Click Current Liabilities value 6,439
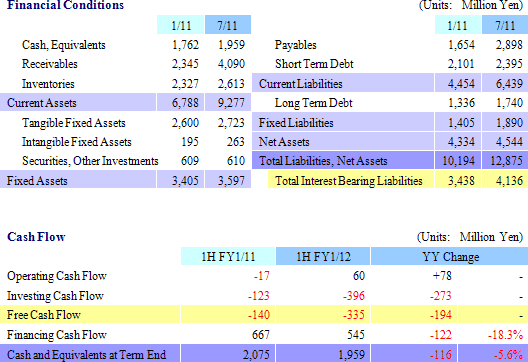528x362 pixels. pos(509,84)
